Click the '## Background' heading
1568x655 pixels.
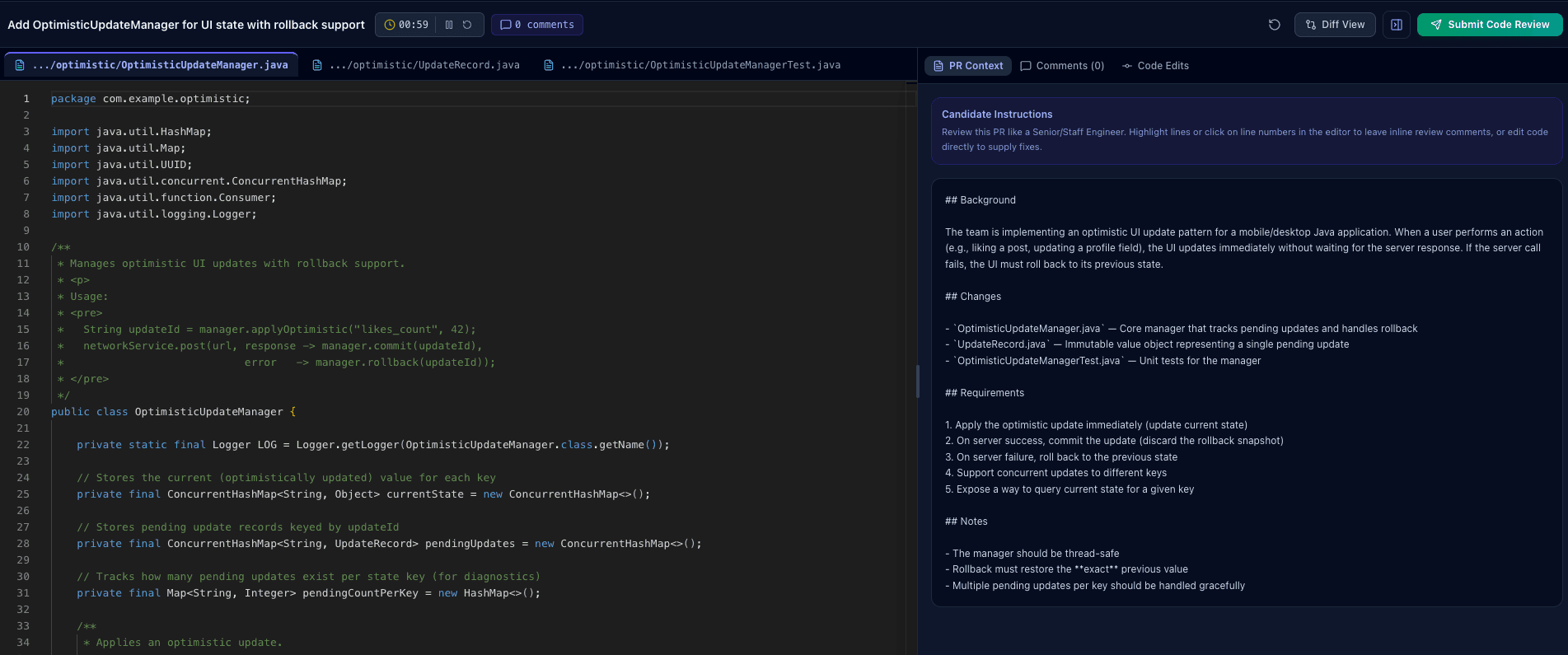coord(981,200)
